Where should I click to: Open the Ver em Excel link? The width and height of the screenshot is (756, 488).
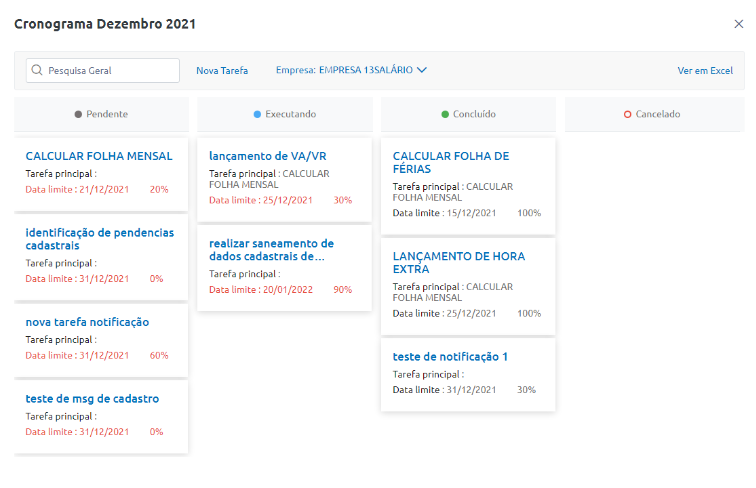pyautogui.click(x=705, y=71)
